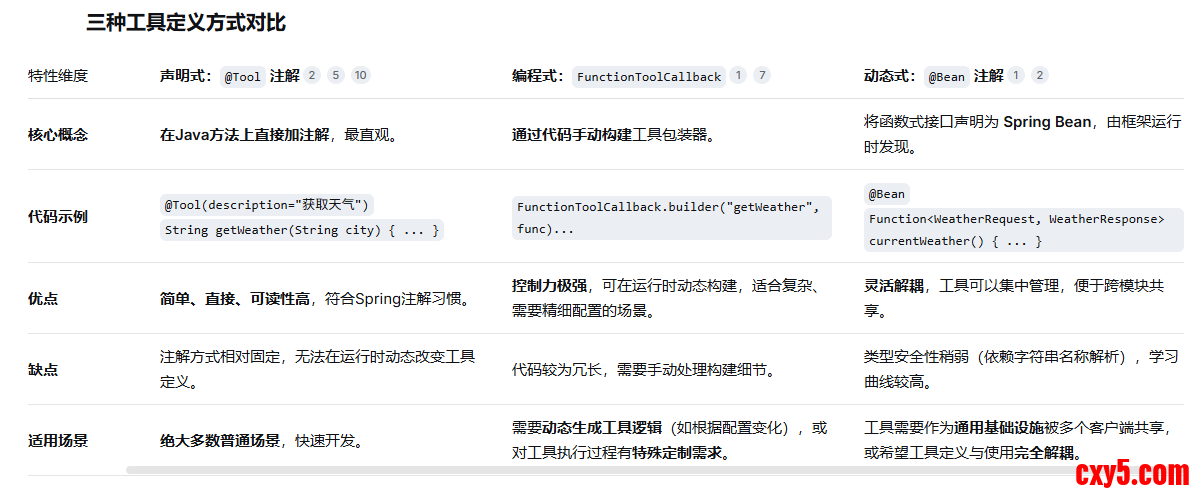This screenshot has height=493, width=1194.
Task: Click the @Tool(description="获取天气") code snippet
Action: click(x=267, y=205)
